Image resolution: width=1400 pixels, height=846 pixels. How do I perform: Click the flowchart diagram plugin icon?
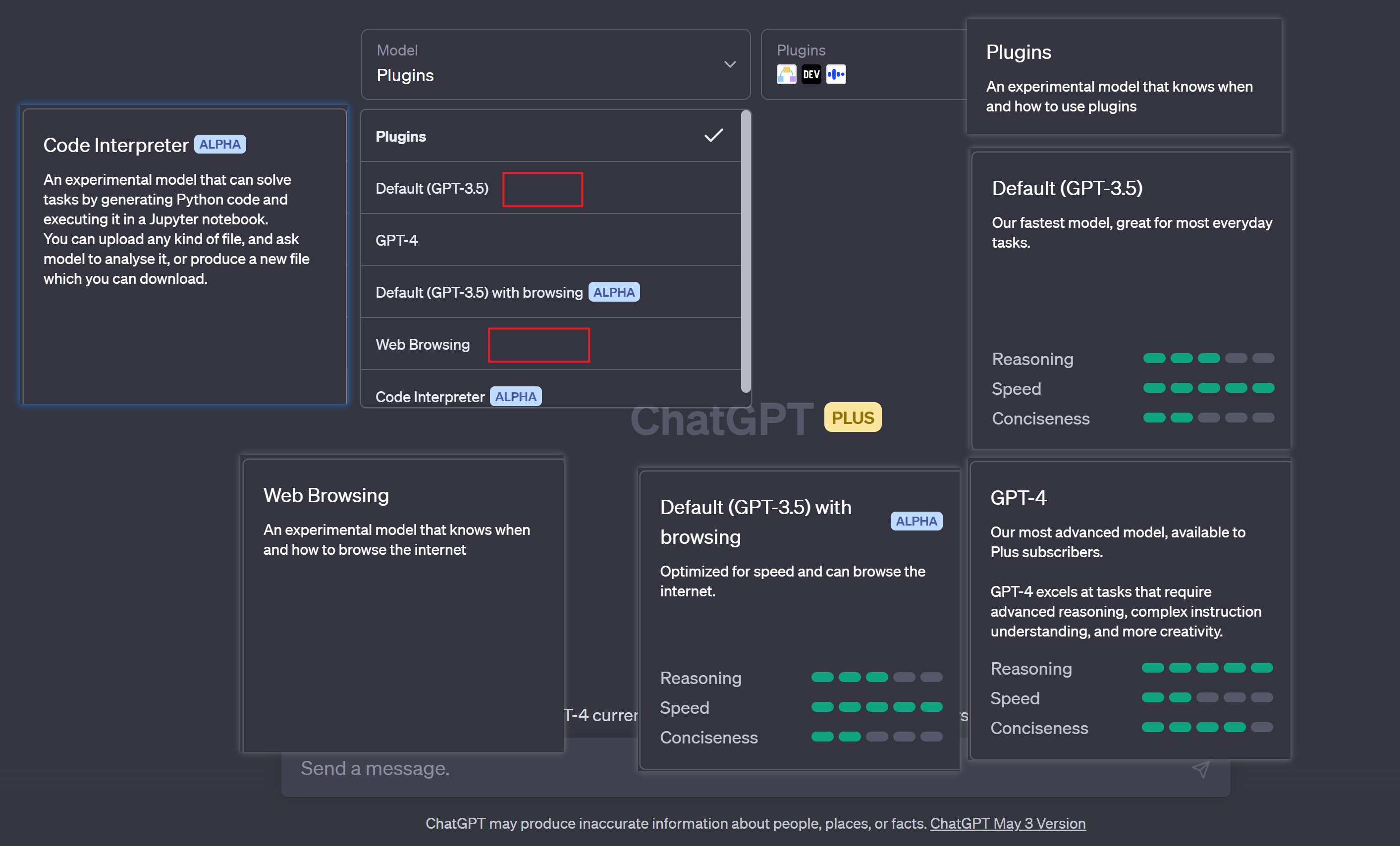coord(786,74)
